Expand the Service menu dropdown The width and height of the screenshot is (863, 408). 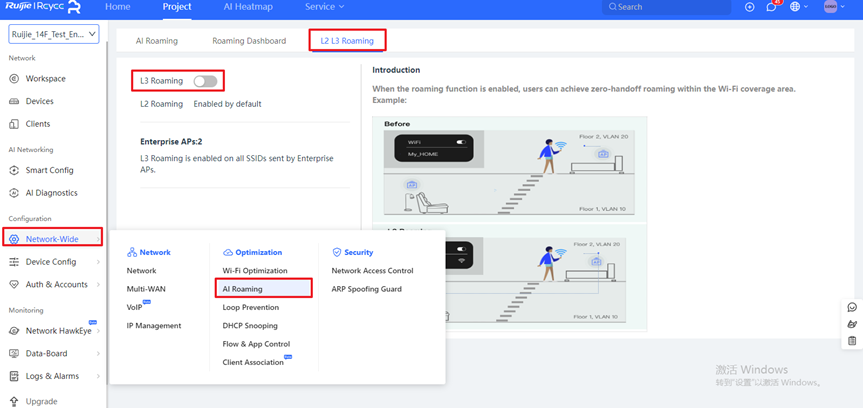click(x=324, y=7)
